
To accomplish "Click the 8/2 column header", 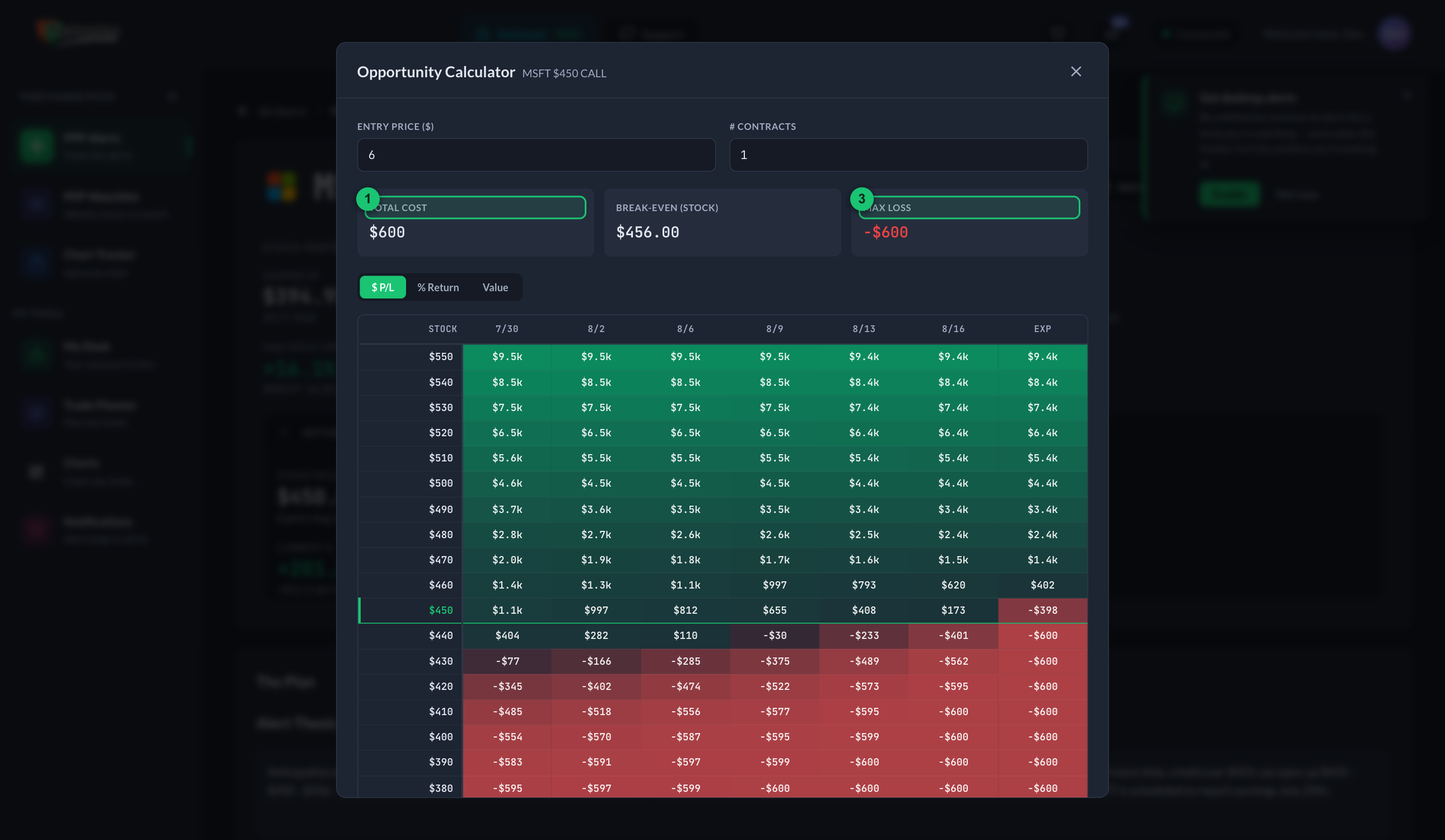I will [596, 329].
